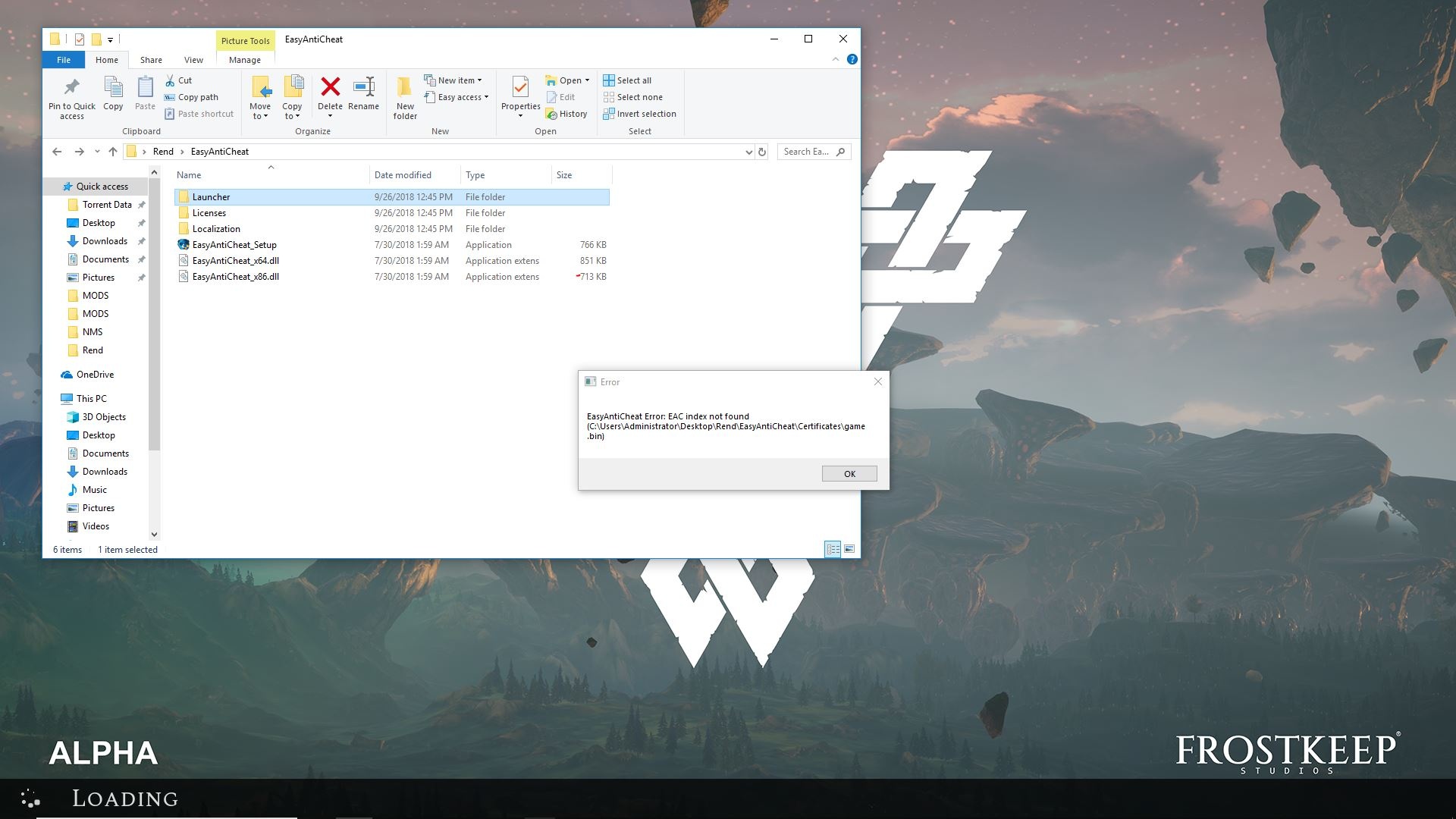The height and width of the screenshot is (819, 1456).
Task: Select the Licenses folder
Action: click(391, 213)
